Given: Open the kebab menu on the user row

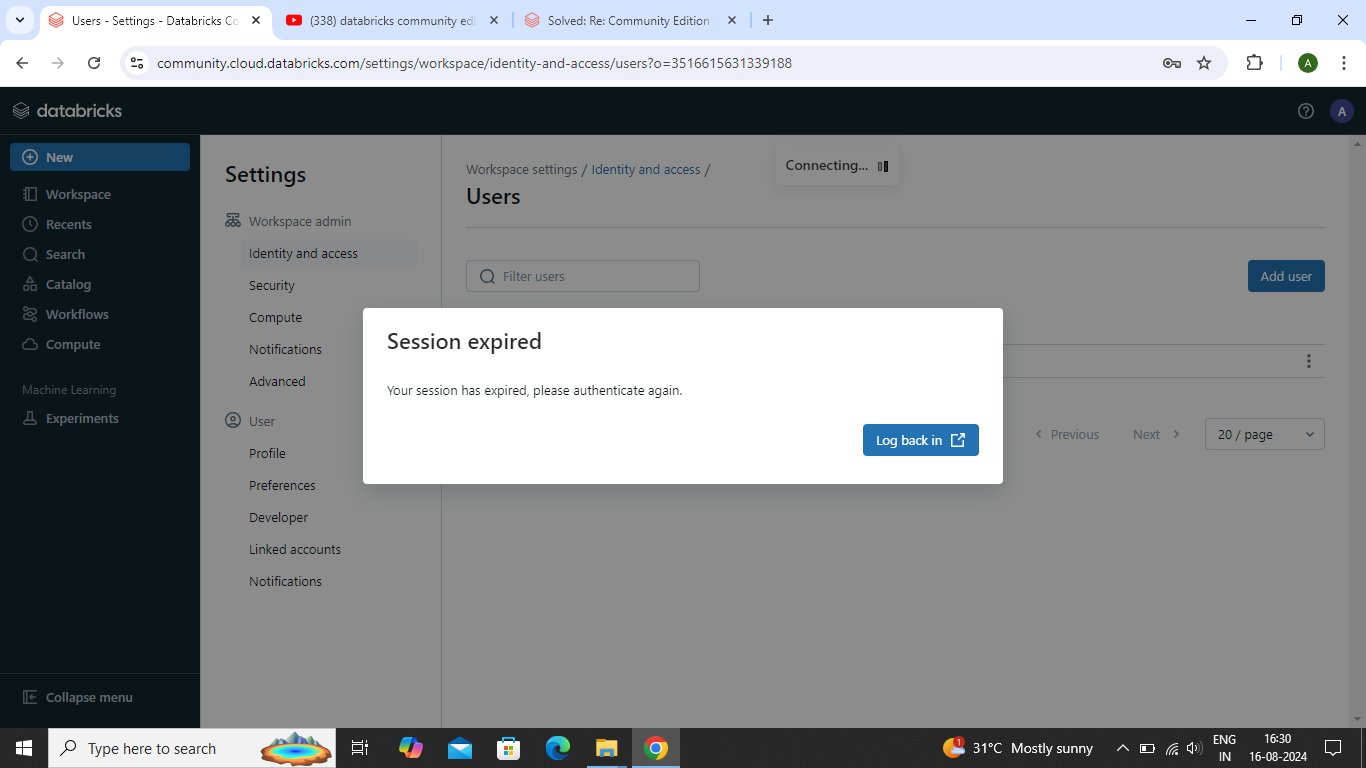Looking at the screenshot, I should tap(1309, 361).
